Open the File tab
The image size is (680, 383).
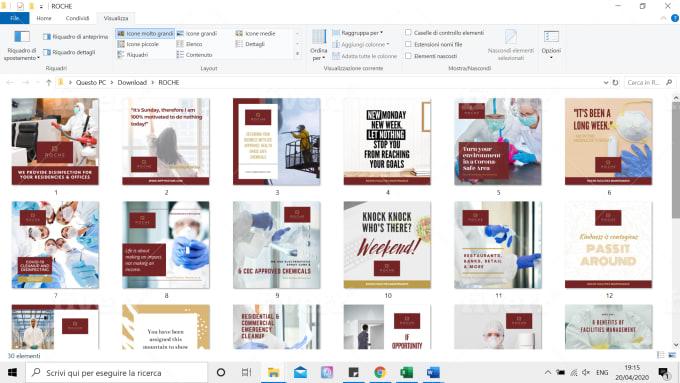tap(15, 18)
